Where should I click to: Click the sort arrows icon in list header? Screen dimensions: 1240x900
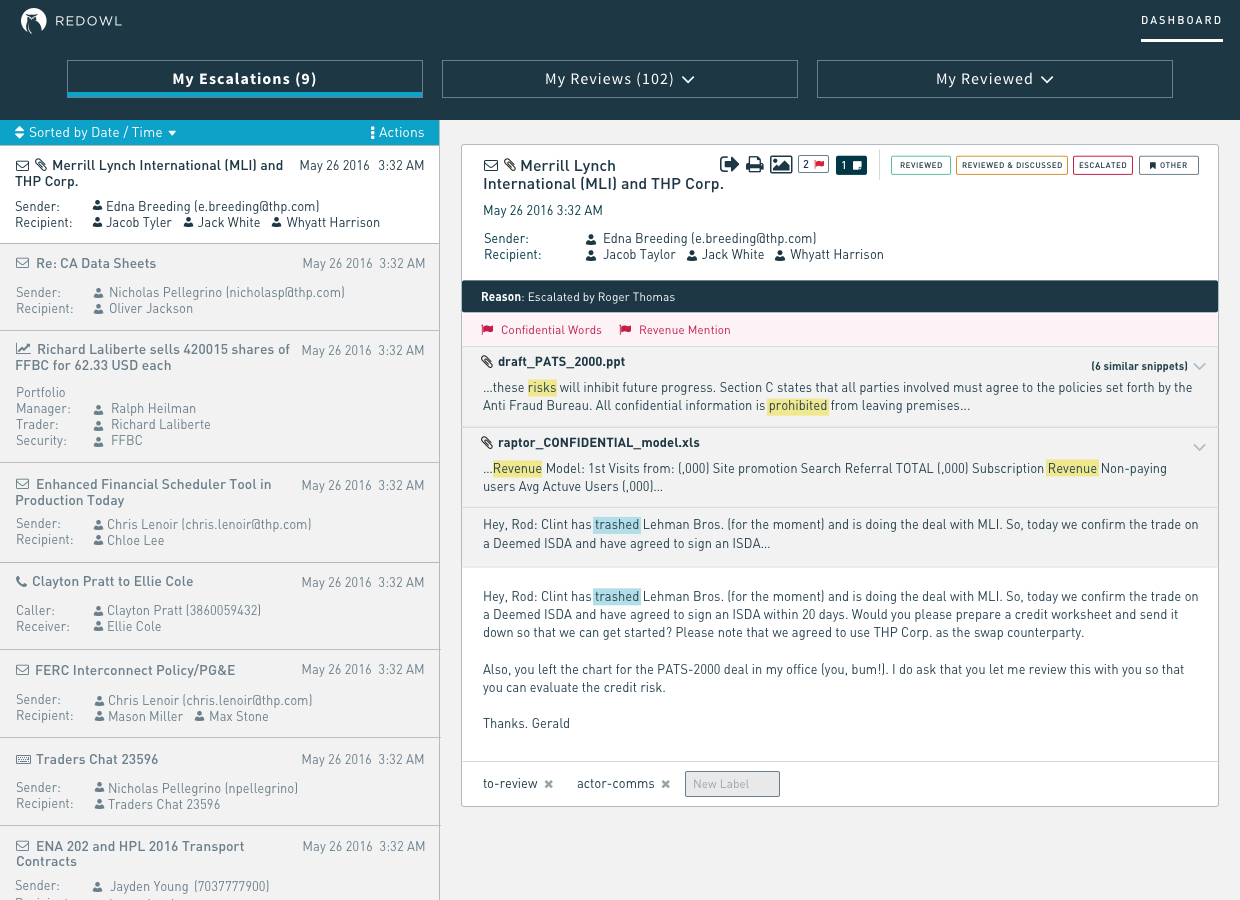(19, 132)
